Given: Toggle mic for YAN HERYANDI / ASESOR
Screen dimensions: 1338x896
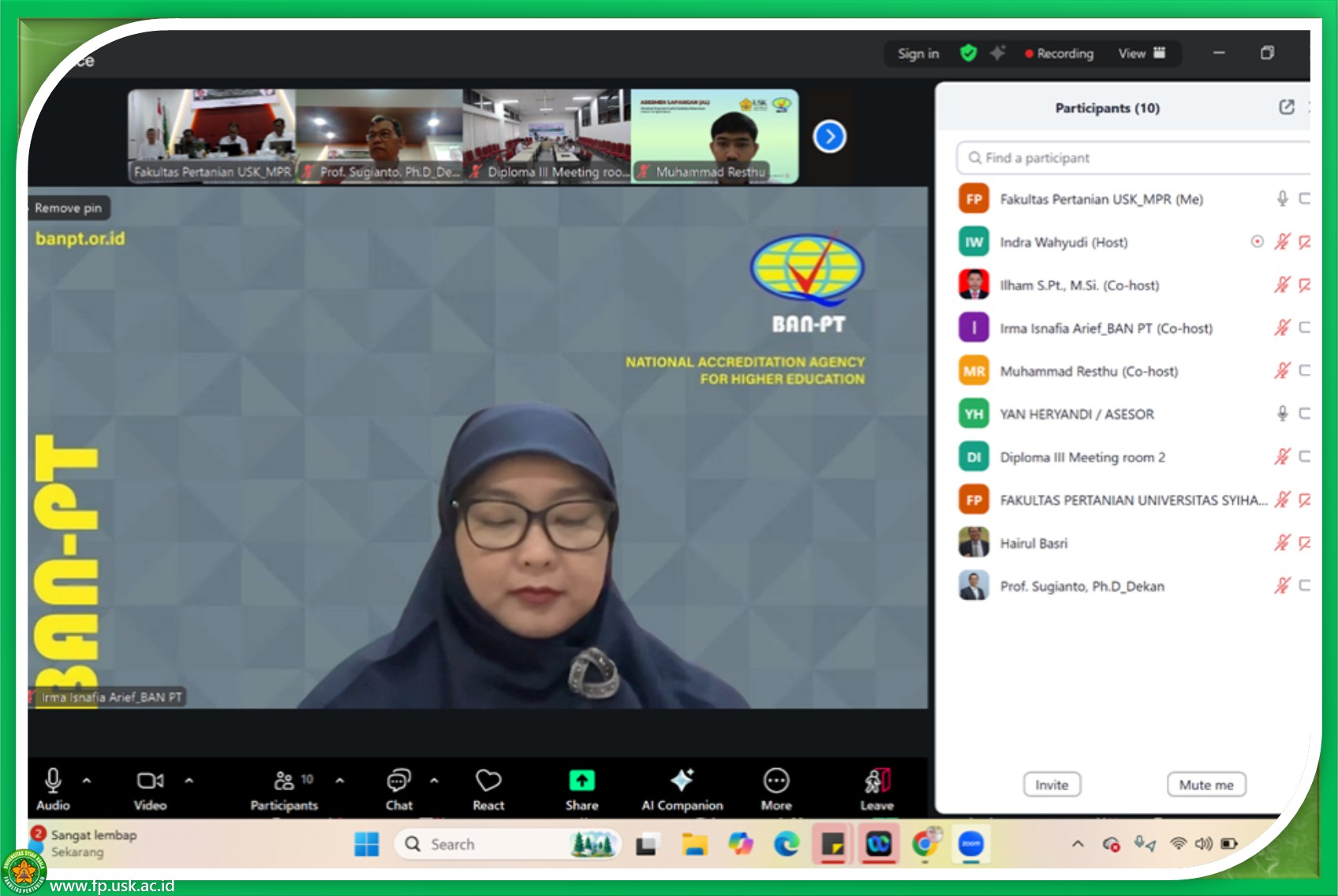Looking at the screenshot, I should (x=1283, y=413).
